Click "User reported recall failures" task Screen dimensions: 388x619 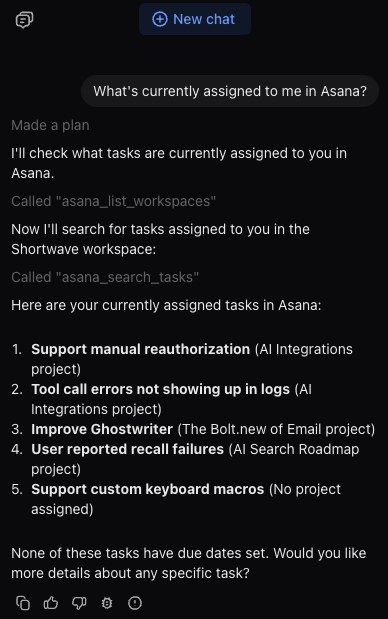coord(127,449)
